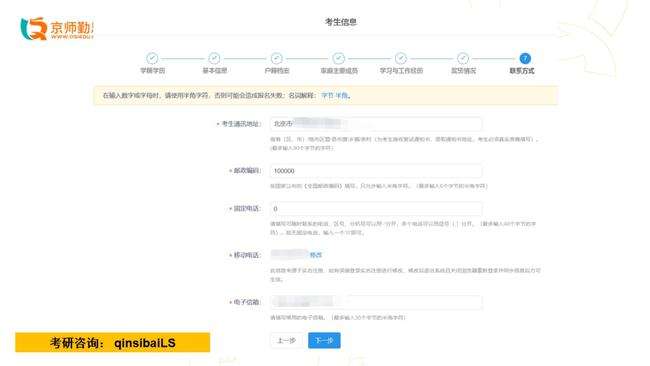This screenshot has height=366, width=650.
Task: Focus the 电子信箱 email input field
Action: [376, 302]
